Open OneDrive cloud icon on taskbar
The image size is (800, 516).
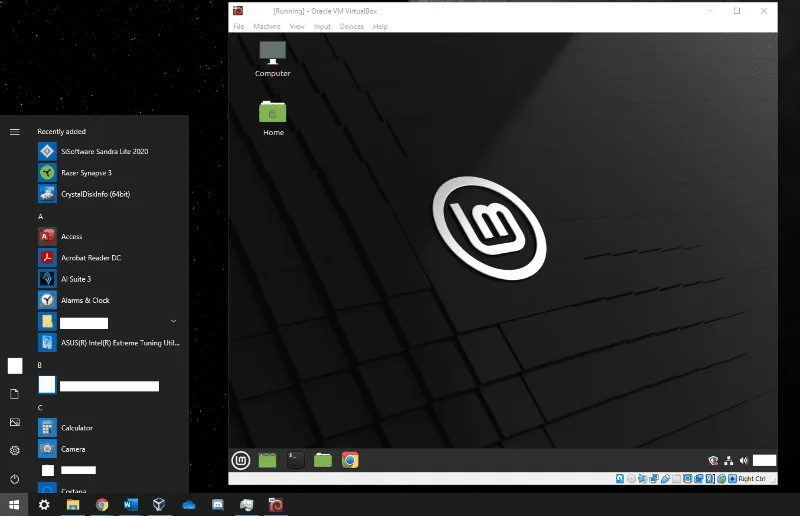click(x=189, y=505)
